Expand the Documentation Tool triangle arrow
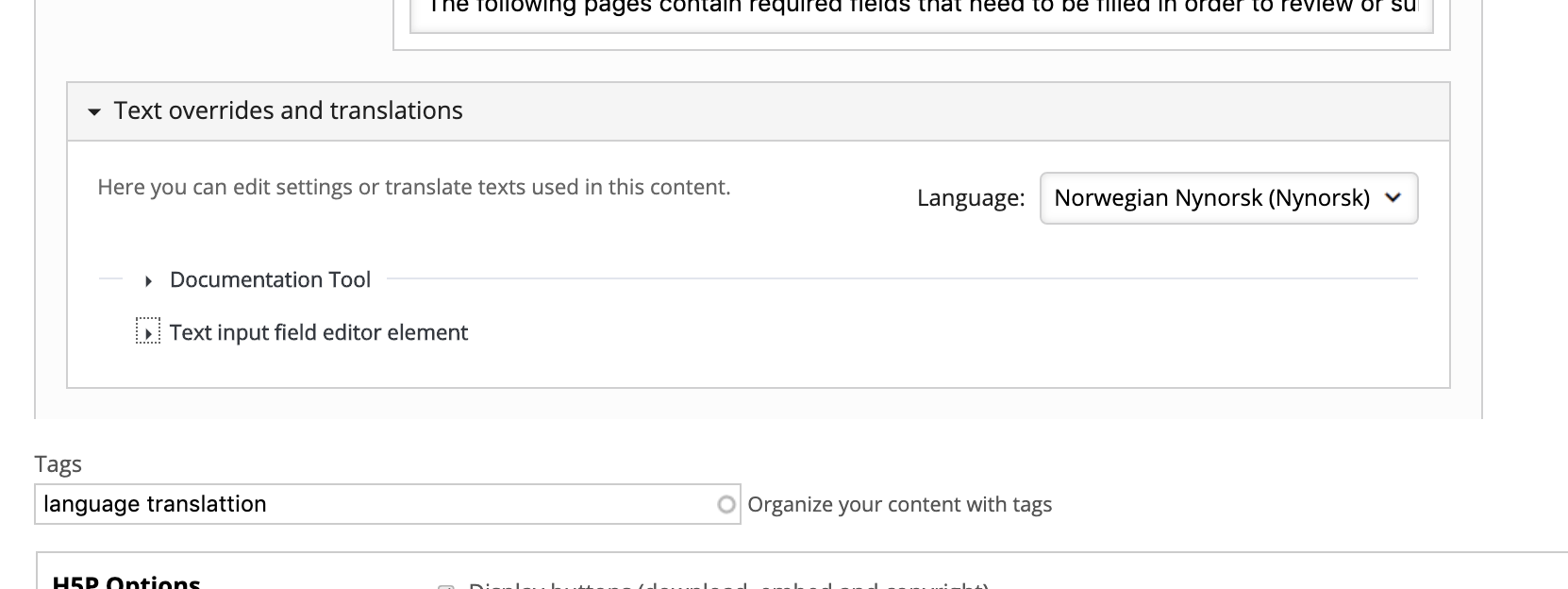 (148, 281)
